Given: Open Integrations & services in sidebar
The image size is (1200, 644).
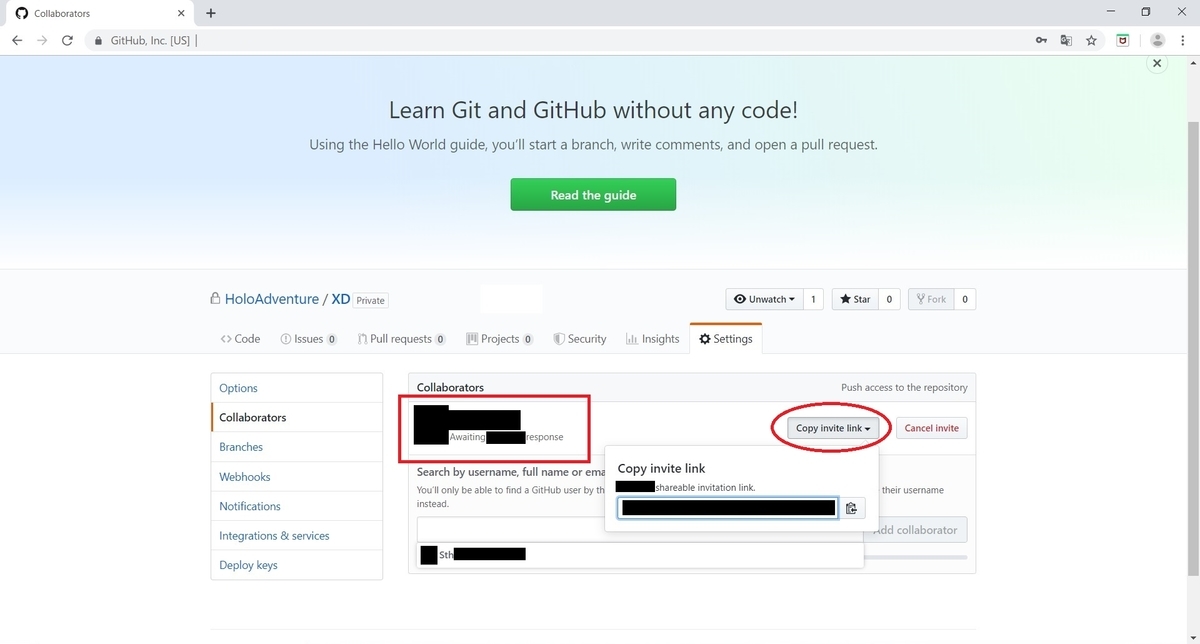Looking at the screenshot, I should (297, 536).
